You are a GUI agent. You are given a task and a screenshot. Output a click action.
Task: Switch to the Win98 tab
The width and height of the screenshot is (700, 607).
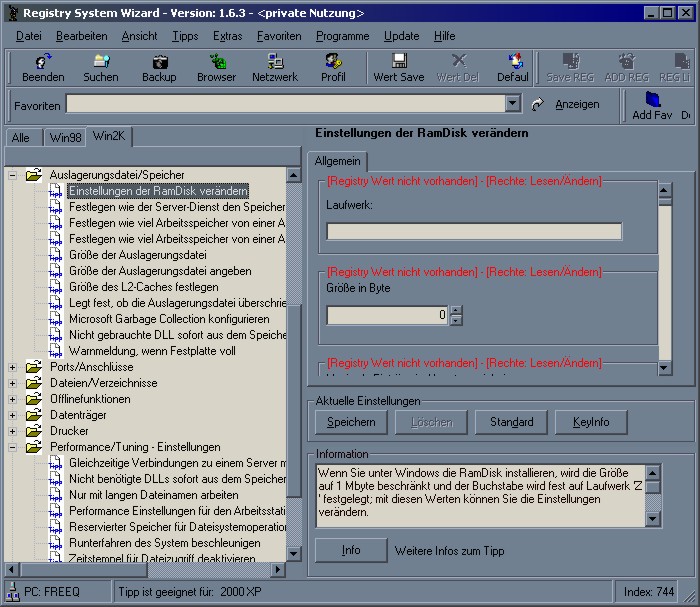(x=65, y=137)
